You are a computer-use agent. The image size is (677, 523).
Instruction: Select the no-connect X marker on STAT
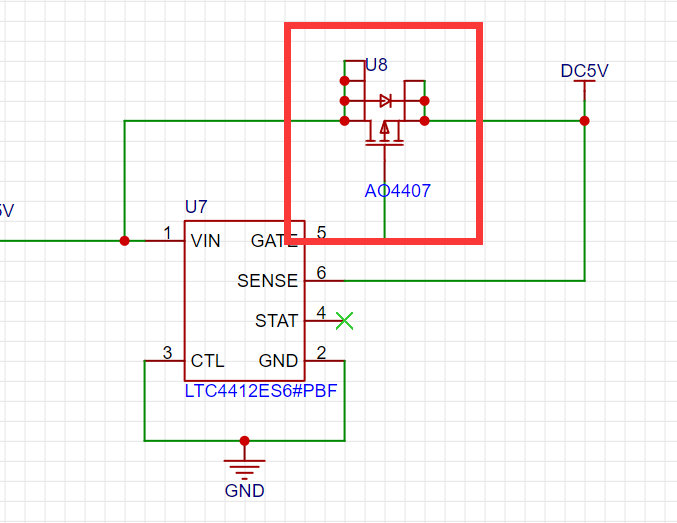point(345,321)
